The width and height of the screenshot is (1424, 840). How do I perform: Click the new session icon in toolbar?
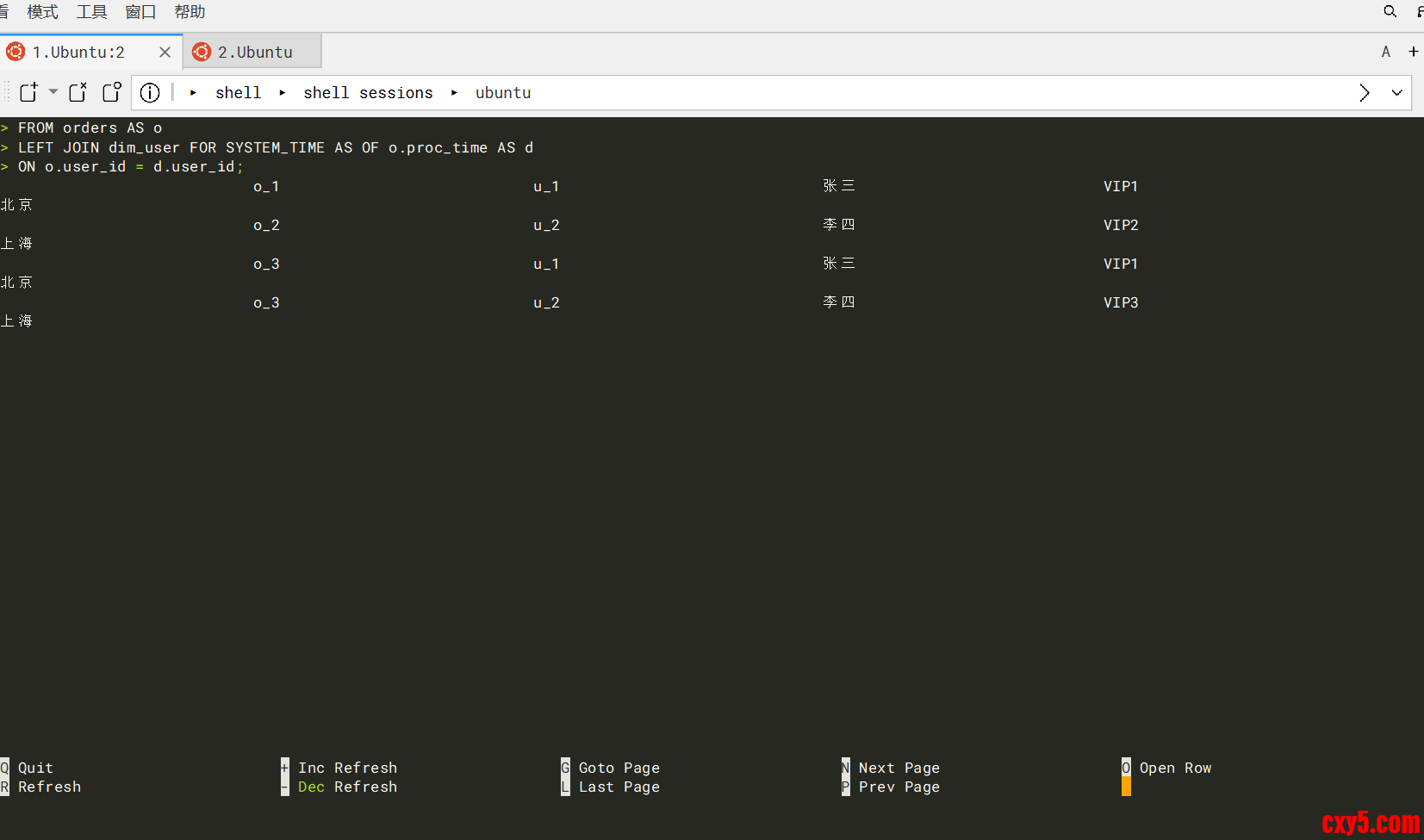tap(28, 92)
